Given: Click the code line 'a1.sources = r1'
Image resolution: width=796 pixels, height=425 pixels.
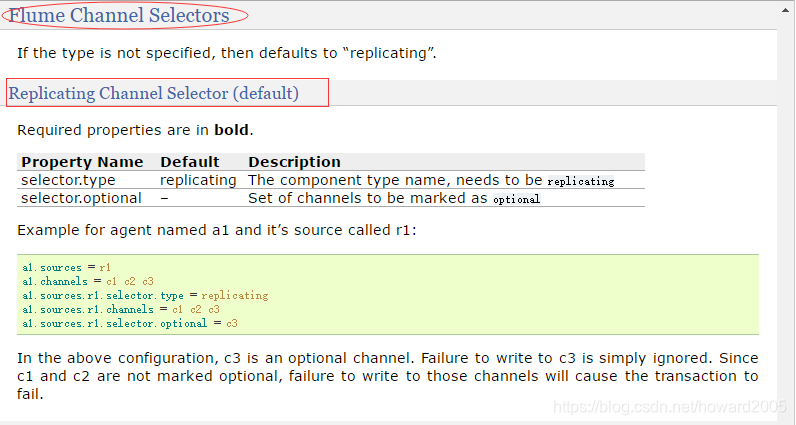Looking at the screenshot, I should tap(67, 268).
